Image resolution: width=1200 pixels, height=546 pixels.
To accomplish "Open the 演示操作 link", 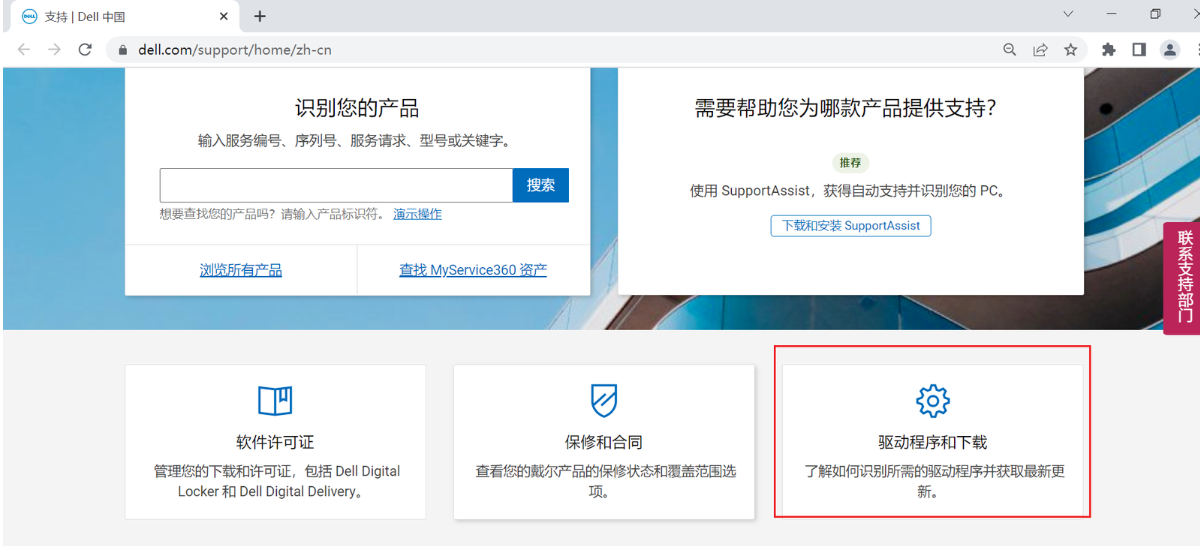I will [417, 214].
